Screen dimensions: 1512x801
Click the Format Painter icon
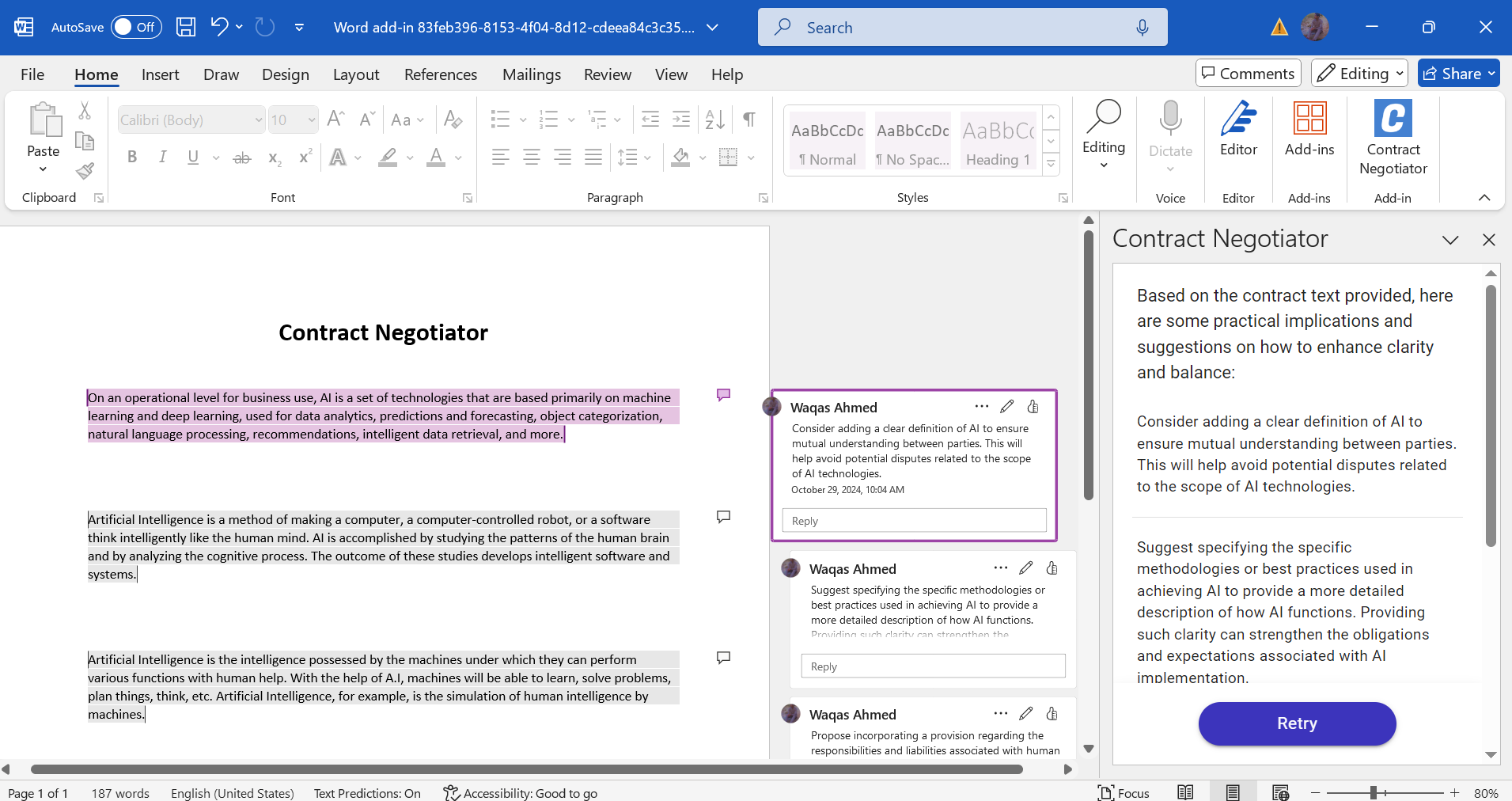[x=85, y=171]
